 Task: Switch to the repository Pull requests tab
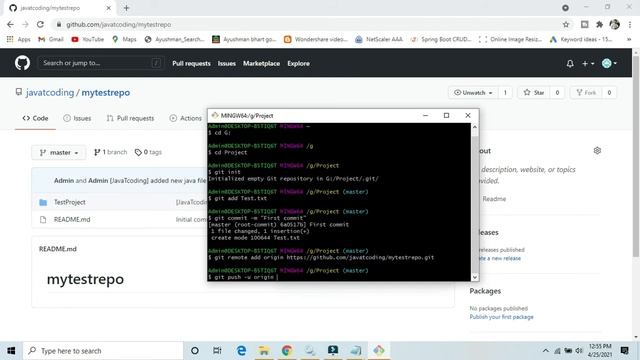pyautogui.click(x=130, y=118)
